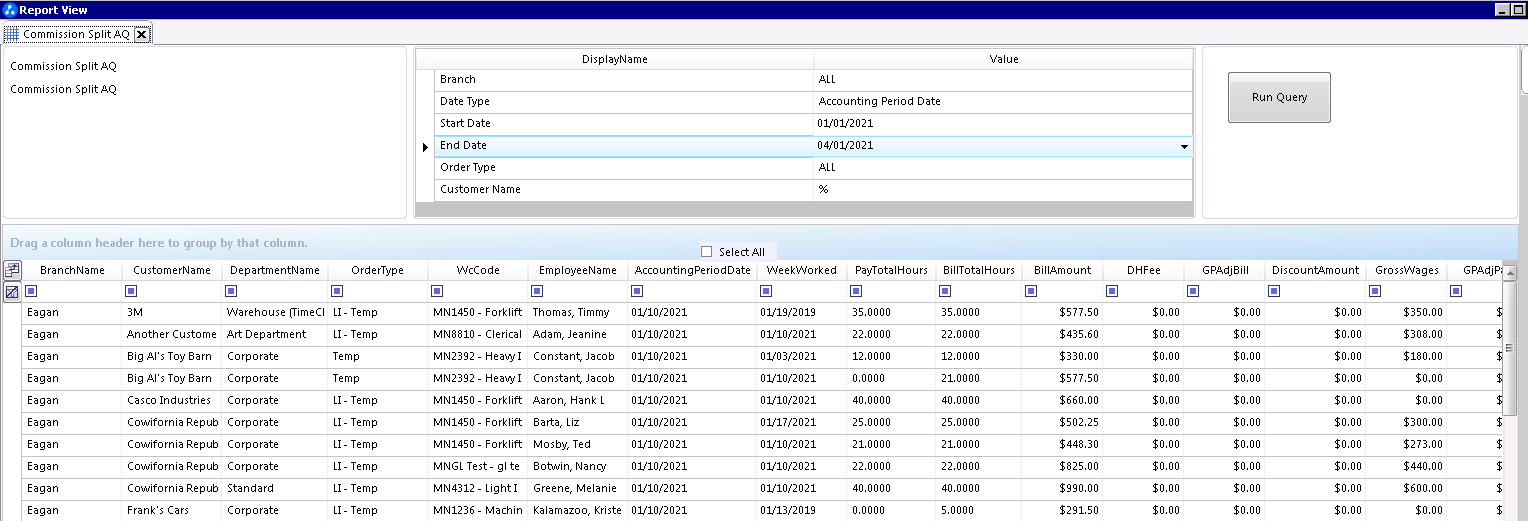Sort by the EmployeeName column header
The image size is (1528, 521).
pos(578,270)
